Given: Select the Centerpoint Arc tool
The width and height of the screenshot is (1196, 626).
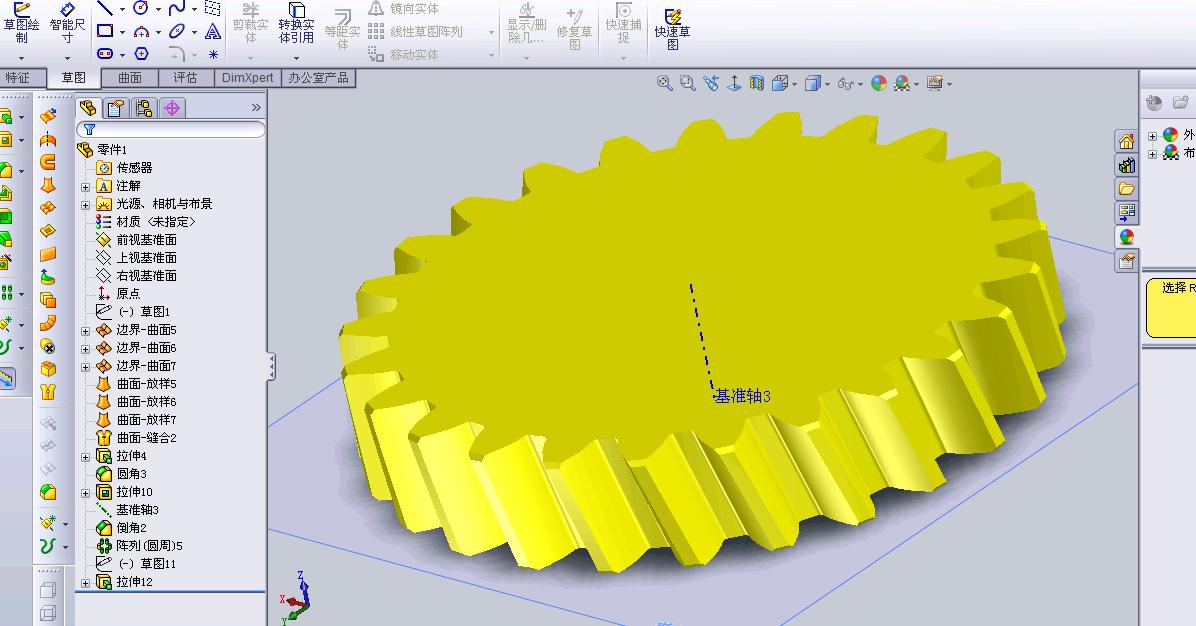Looking at the screenshot, I should [x=141, y=31].
